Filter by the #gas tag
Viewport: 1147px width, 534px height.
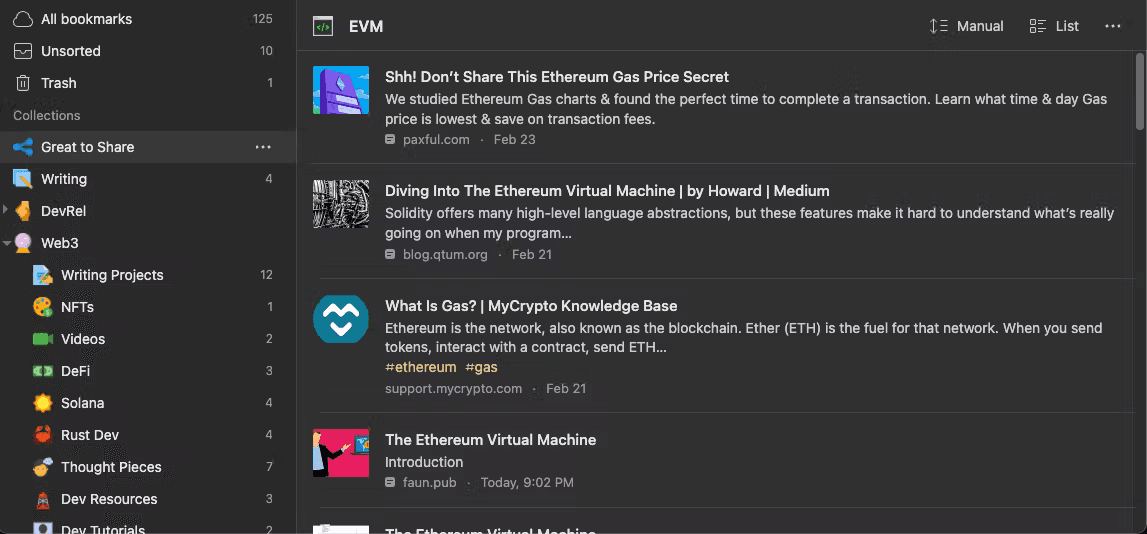(x=481, y=367)
